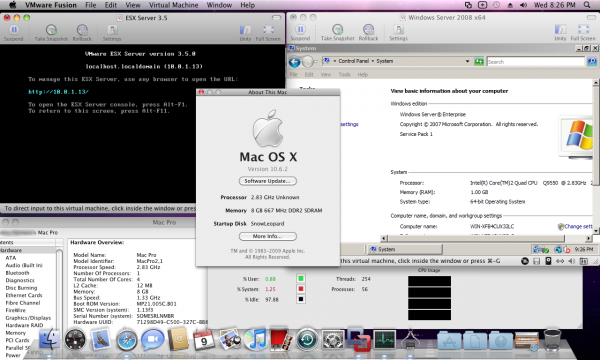Open the VMware Fusion application menu
This screenshot has height=360, width=600.
51,5
